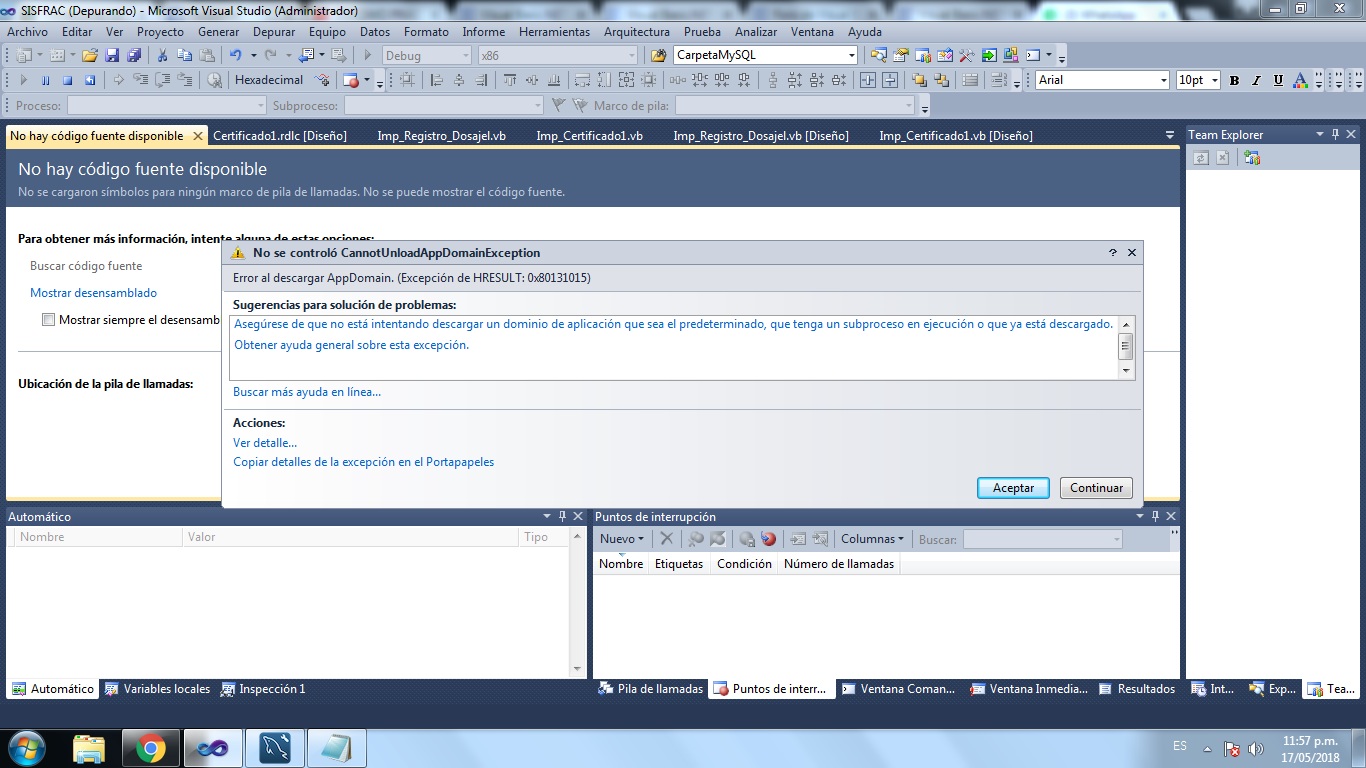Open the Depurar menu
Image resolution: width=1366 pixels, height=768 pixels.
click(x=273, y=32)
